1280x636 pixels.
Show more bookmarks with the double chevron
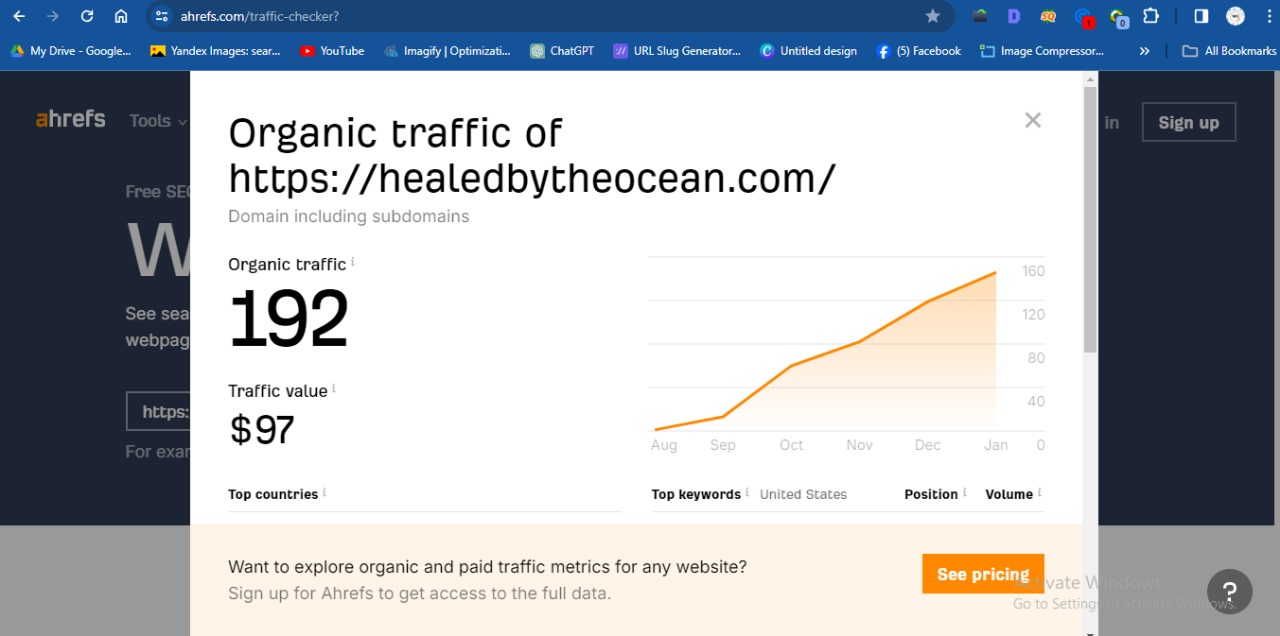(x=1144, y=51)
